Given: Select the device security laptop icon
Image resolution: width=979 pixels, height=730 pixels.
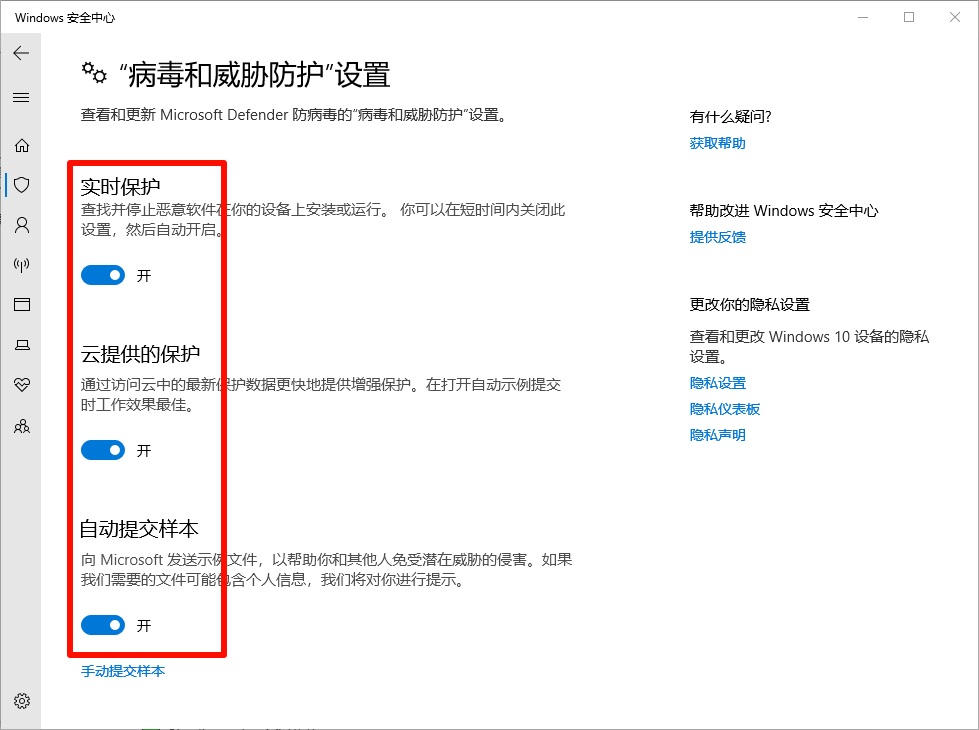Looking at the screenshot, I should 22,344.
